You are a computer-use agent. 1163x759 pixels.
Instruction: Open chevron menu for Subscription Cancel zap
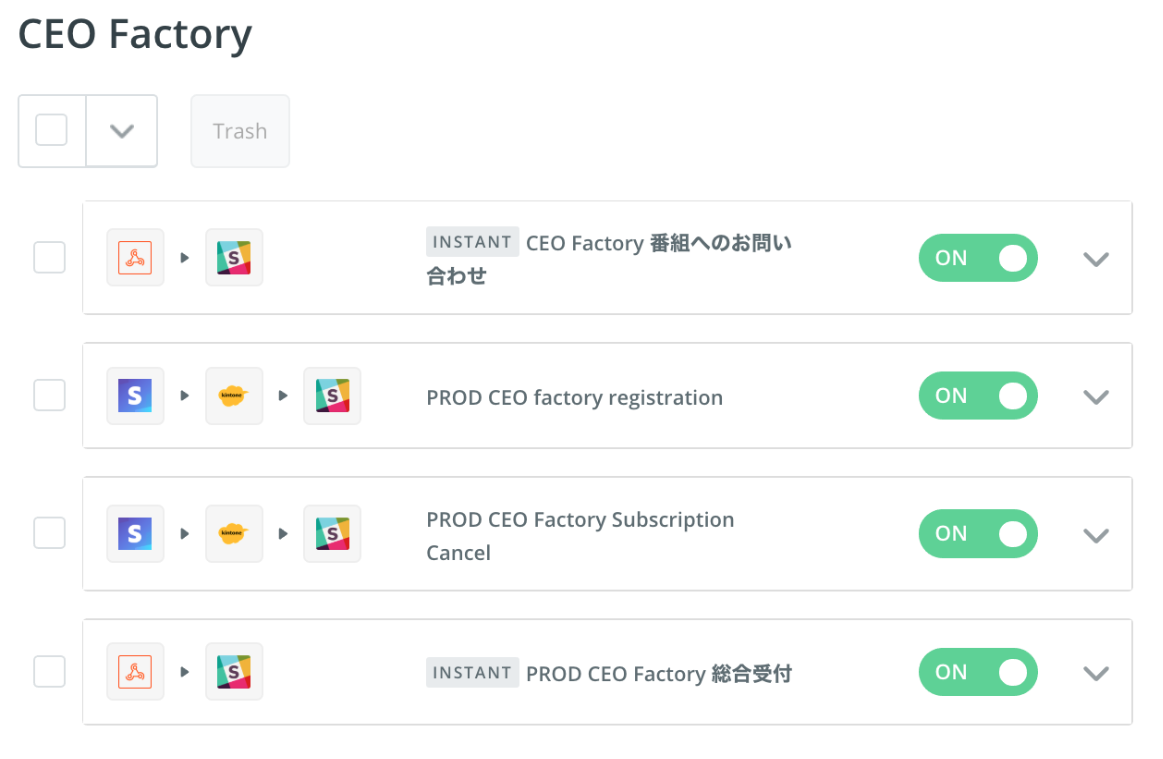pos(1096,535)
